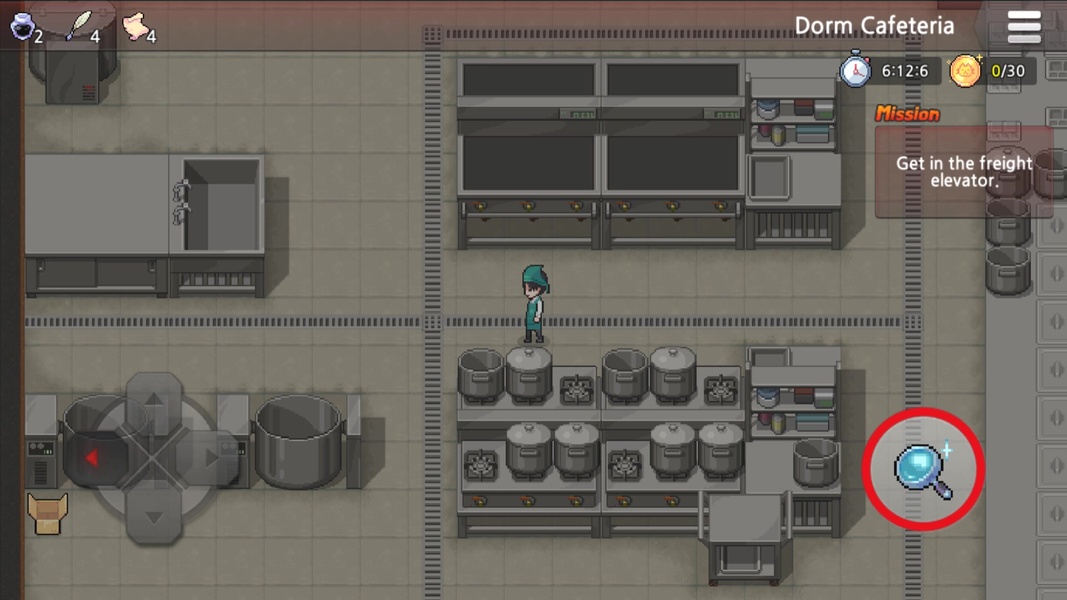This screenshot has height=600, width=1067.
Task: Tap the stopwatch timer icon
Action: [855, 69]
